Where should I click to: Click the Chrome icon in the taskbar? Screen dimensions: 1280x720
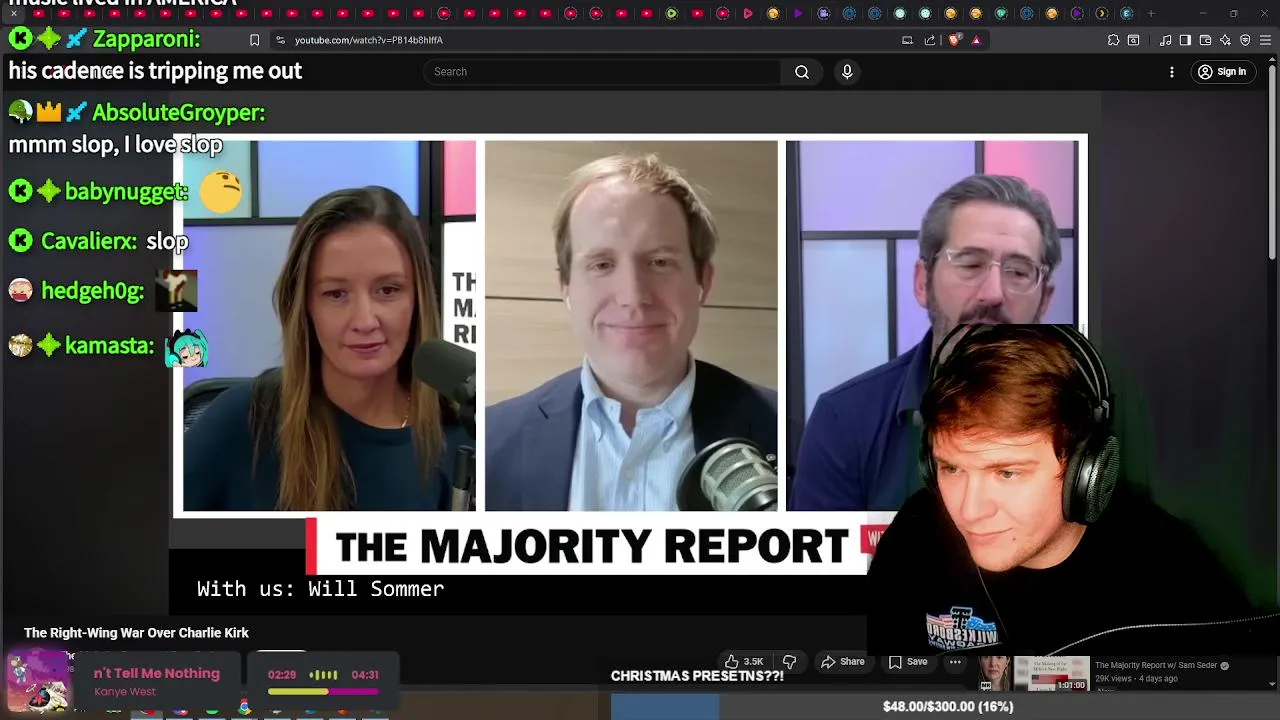point(244,708)
